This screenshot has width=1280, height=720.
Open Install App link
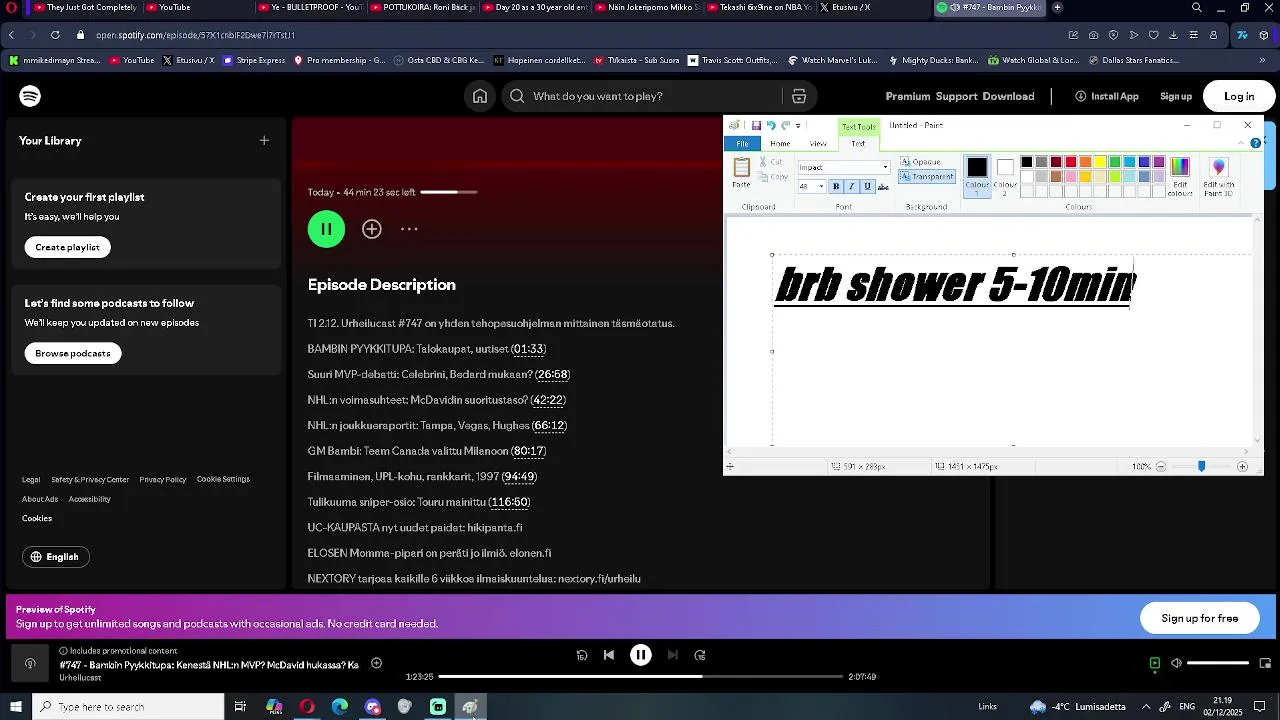point(1107,96)
